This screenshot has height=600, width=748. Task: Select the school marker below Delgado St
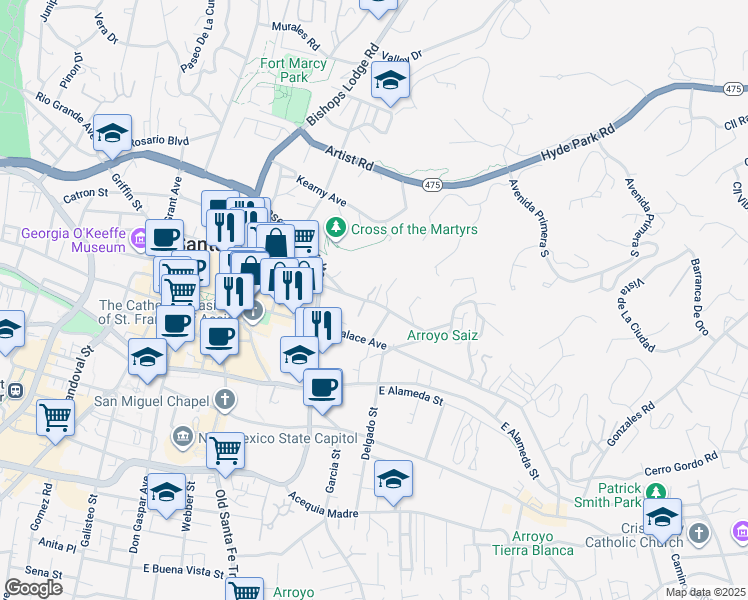(x=394, y=478)
